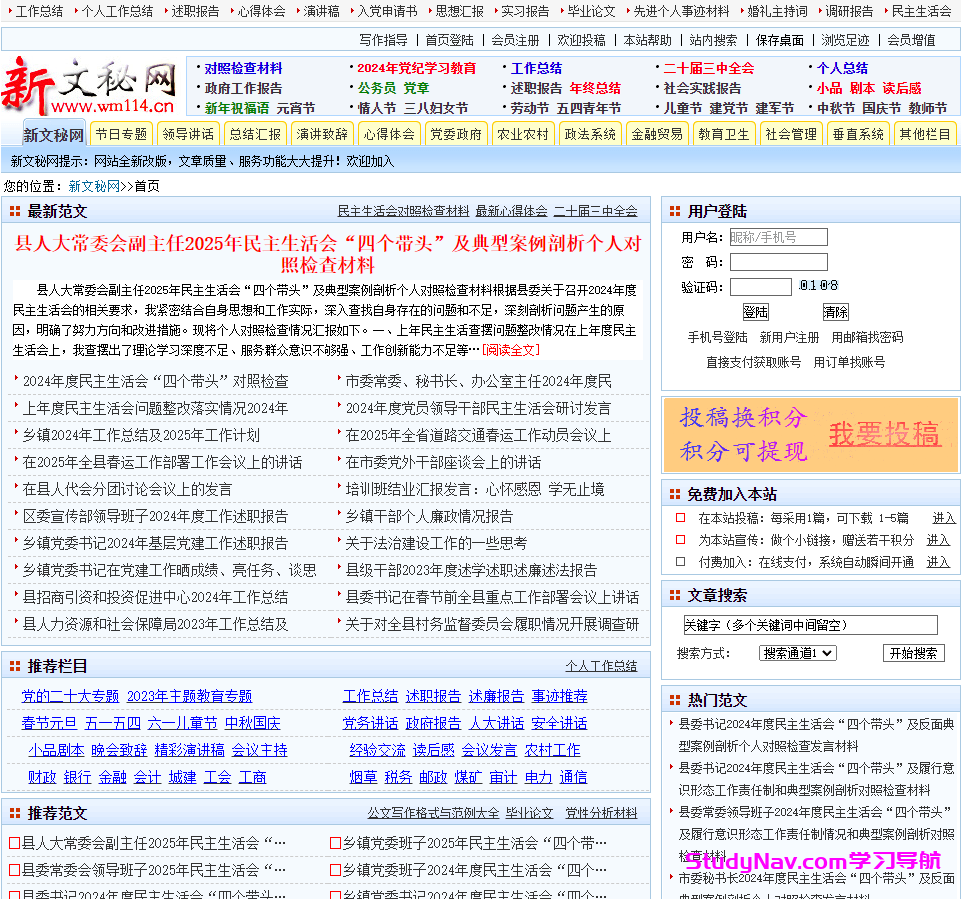Focus the 用户名 username input field

click(x=778, y=237)
